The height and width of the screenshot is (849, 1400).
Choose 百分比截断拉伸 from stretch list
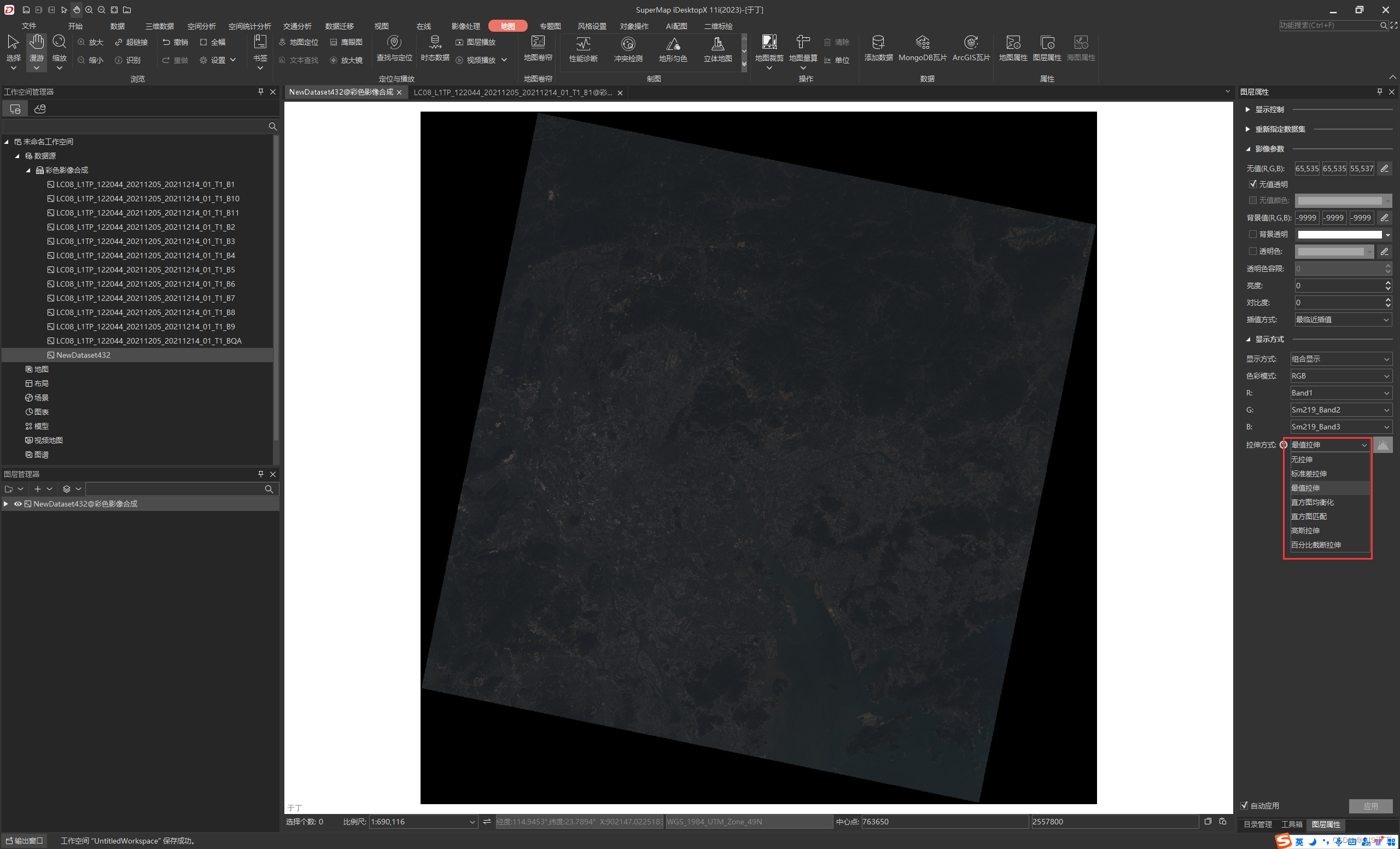[x=1315, y=545]
